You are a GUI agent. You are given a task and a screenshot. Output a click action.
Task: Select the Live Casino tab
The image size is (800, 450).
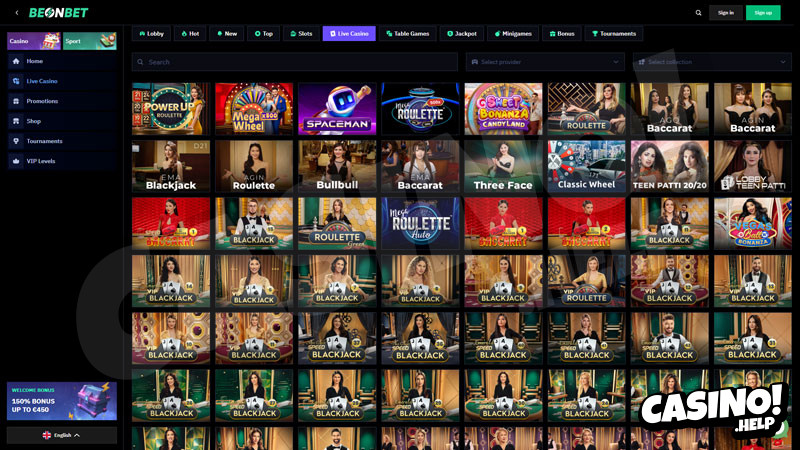(349, 34)
